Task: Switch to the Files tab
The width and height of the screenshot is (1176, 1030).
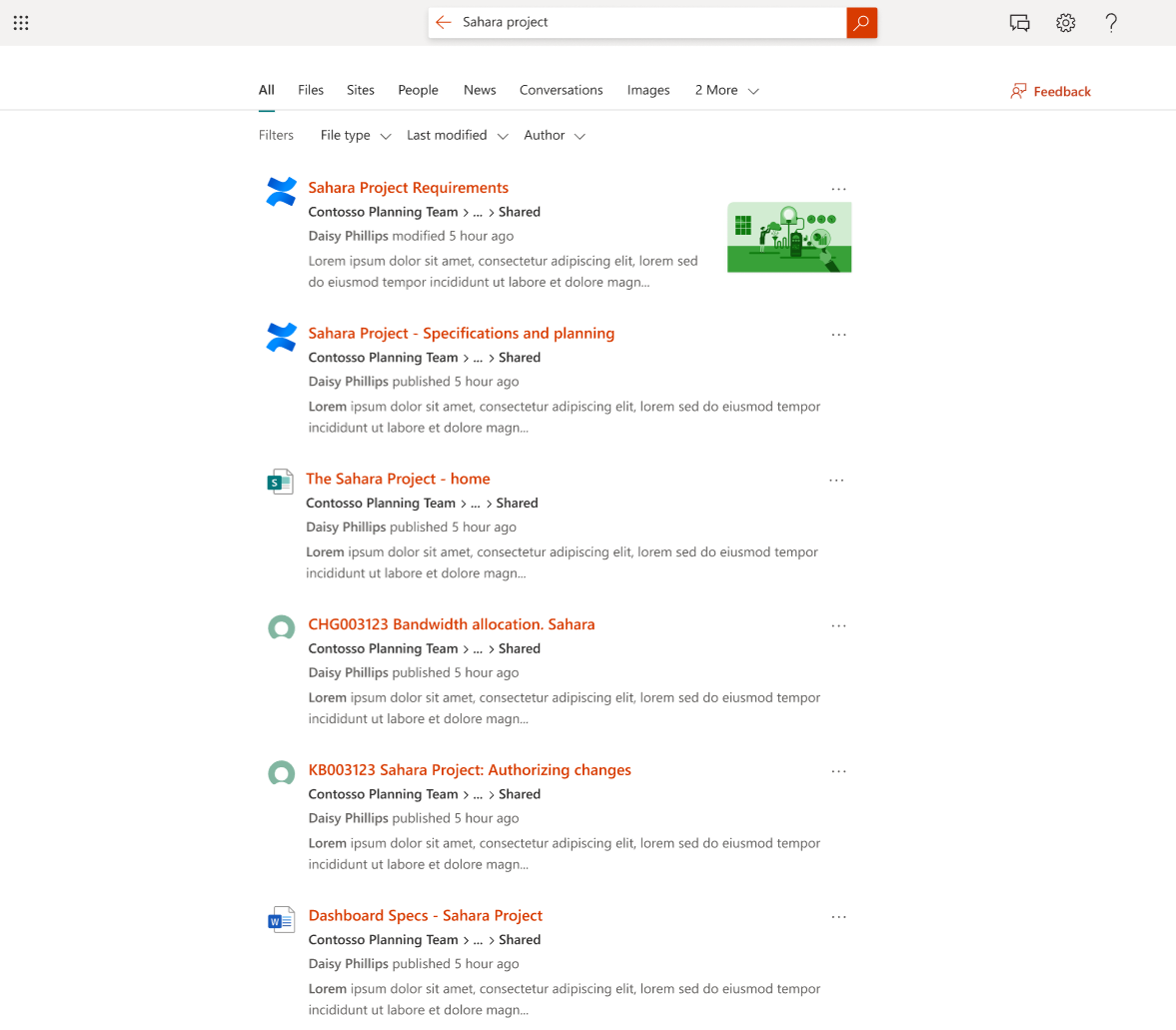Action: tap(311, 90)
